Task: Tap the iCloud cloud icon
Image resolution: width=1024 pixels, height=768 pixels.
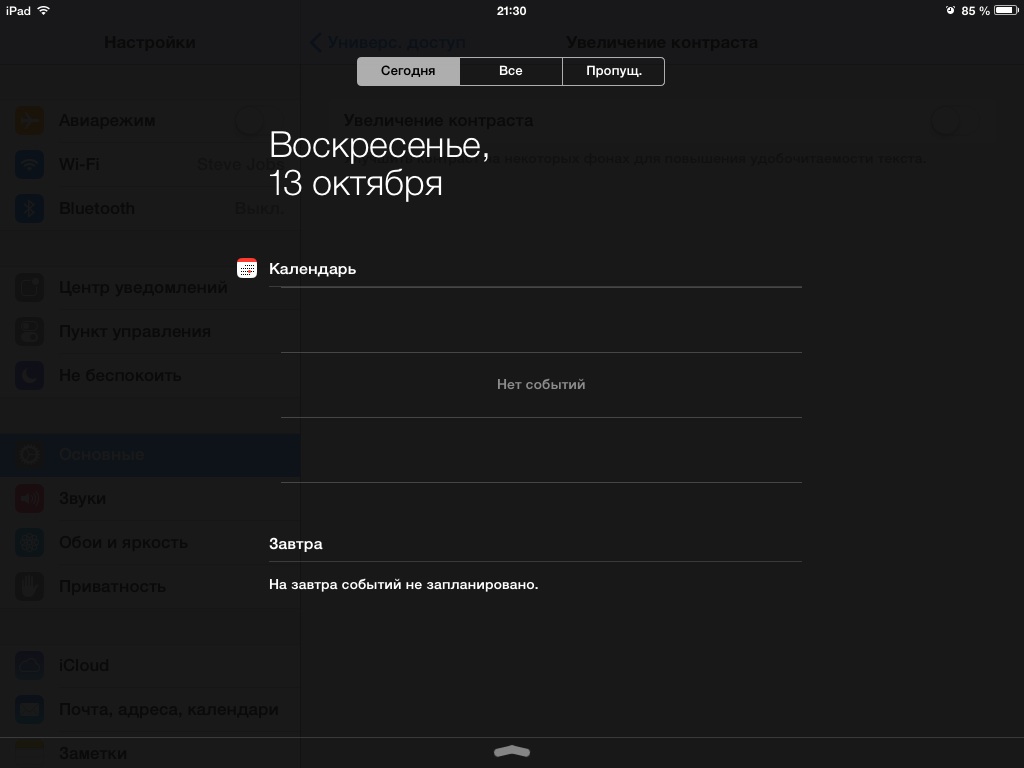Action: (29, 665)
